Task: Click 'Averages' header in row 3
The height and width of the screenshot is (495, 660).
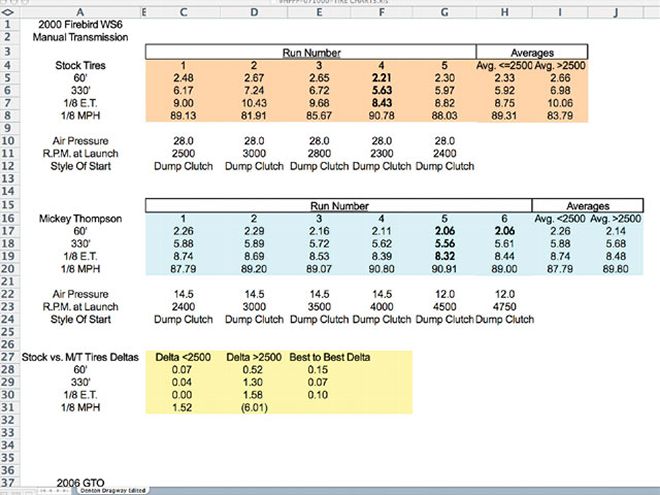Action: coord(532,53)
